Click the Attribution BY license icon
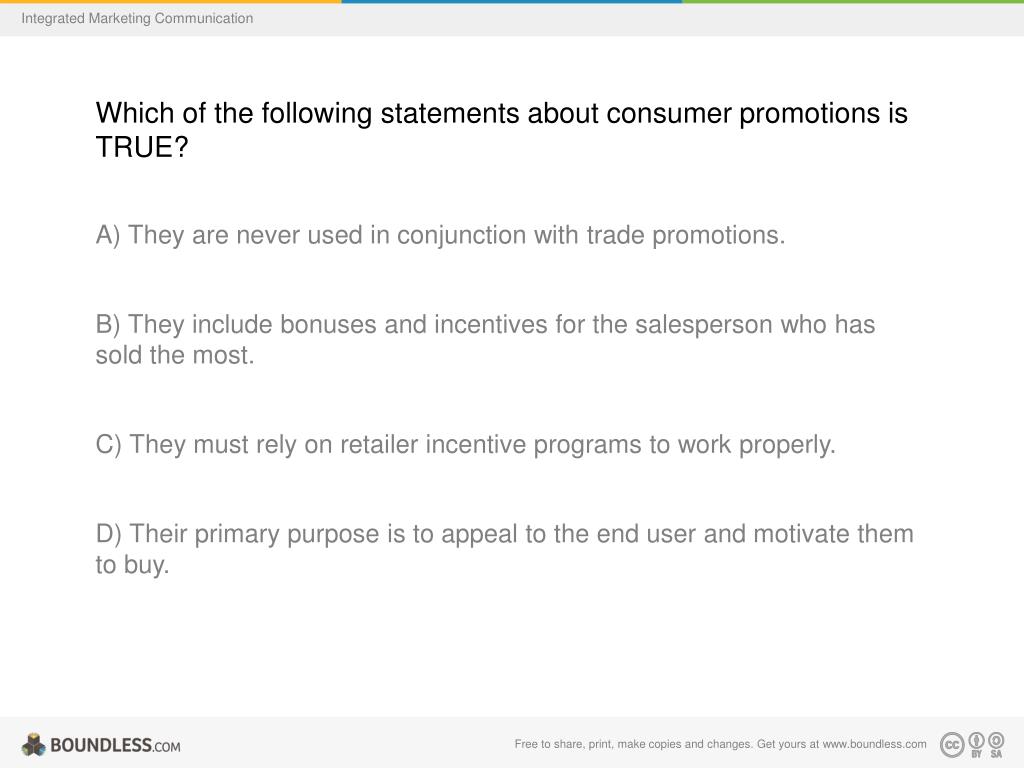 (976, 744)
